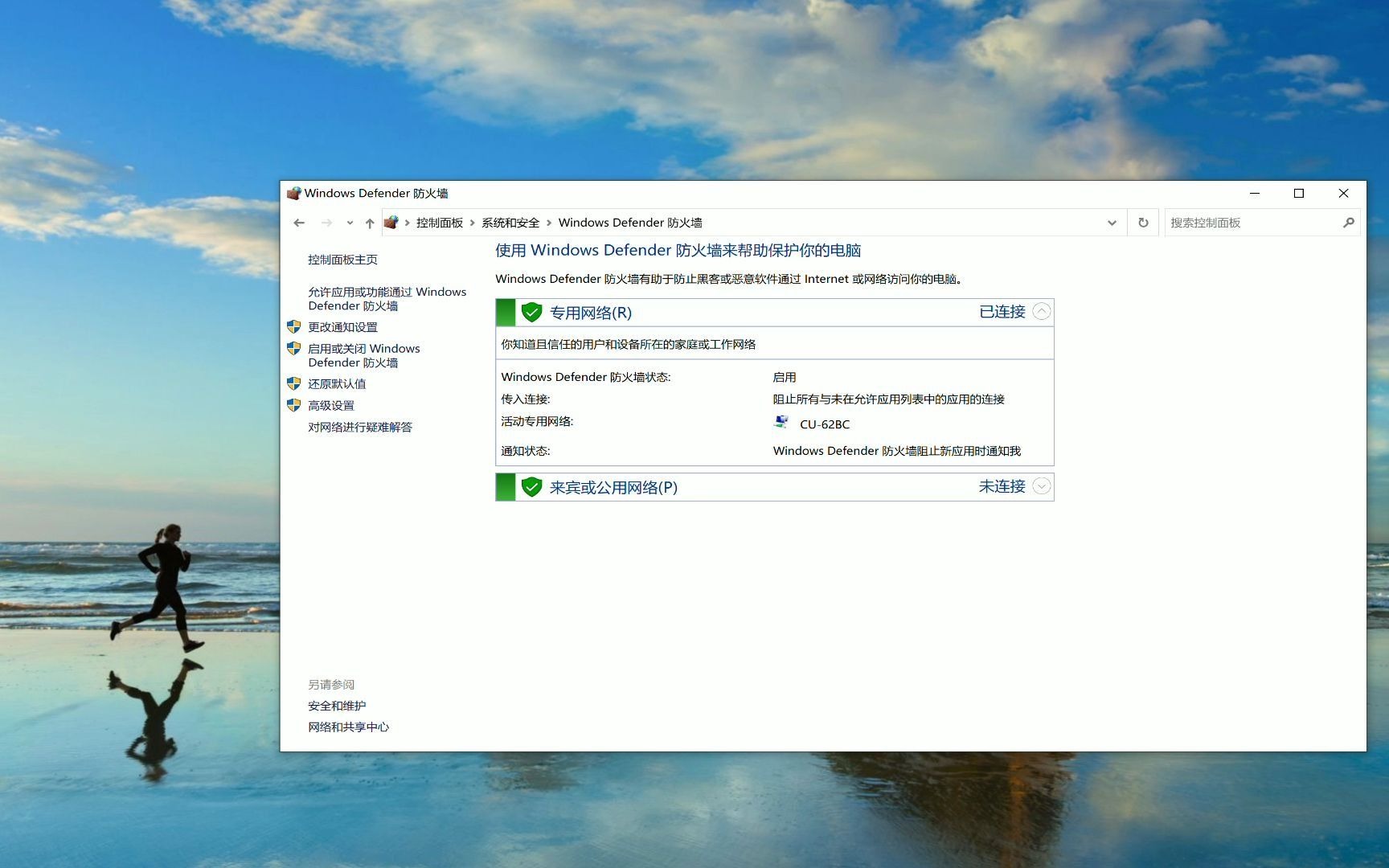Click the firewall brick icon in the title bar
Screen dimensions: 1389x868
click(295, 193)
